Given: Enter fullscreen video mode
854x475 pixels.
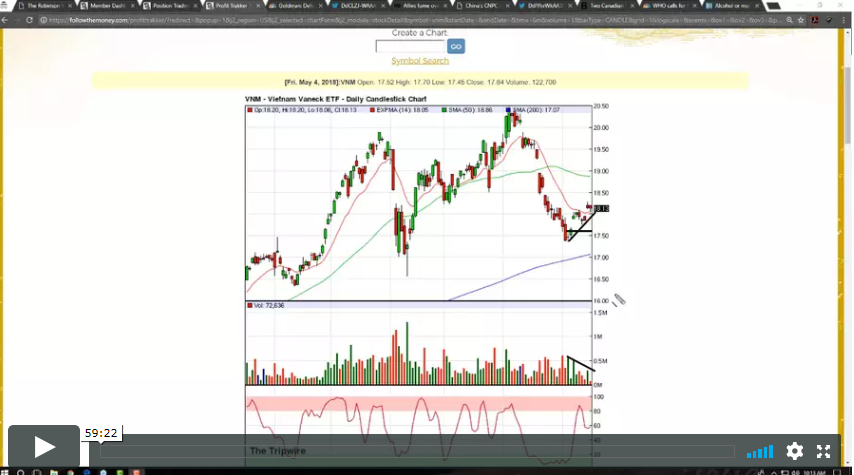Looking at the screenshot, I should tap(824, 451).
